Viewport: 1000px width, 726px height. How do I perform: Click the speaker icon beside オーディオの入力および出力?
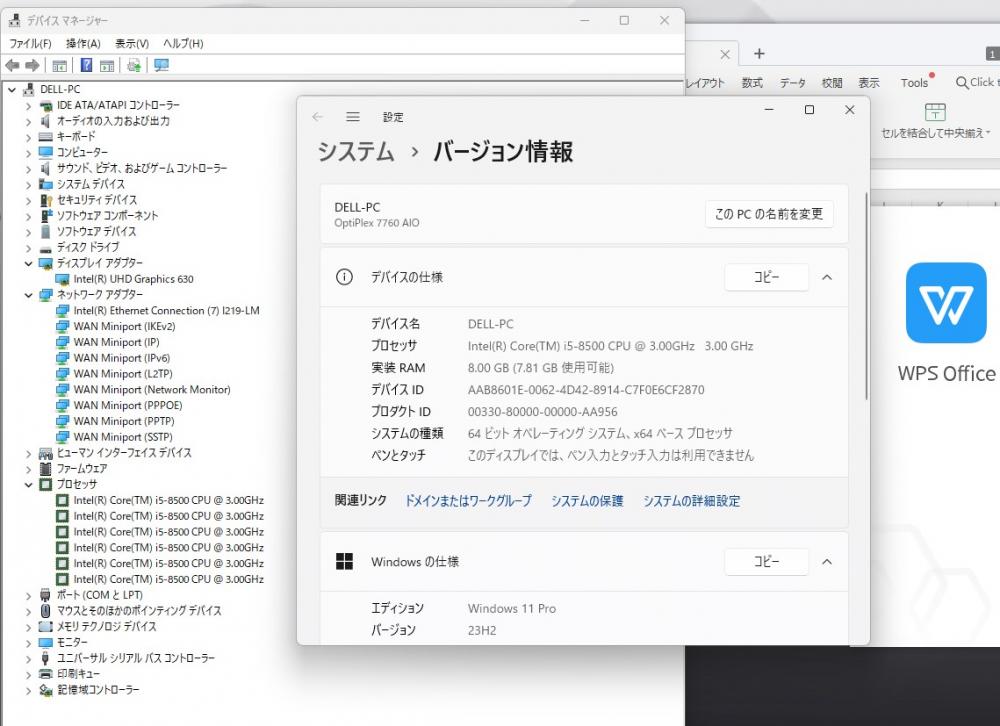click(45, 121)
